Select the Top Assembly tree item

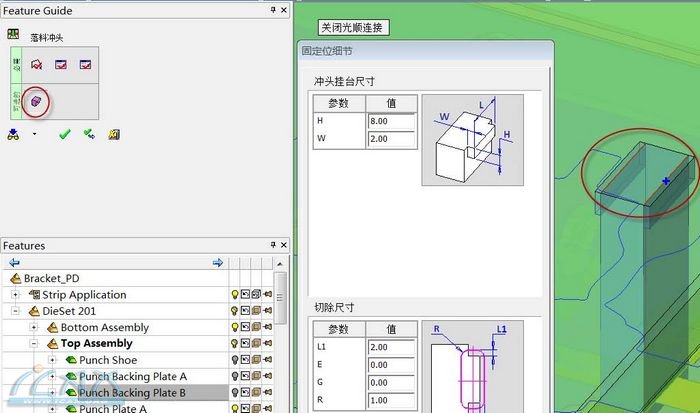pos(96,343)
